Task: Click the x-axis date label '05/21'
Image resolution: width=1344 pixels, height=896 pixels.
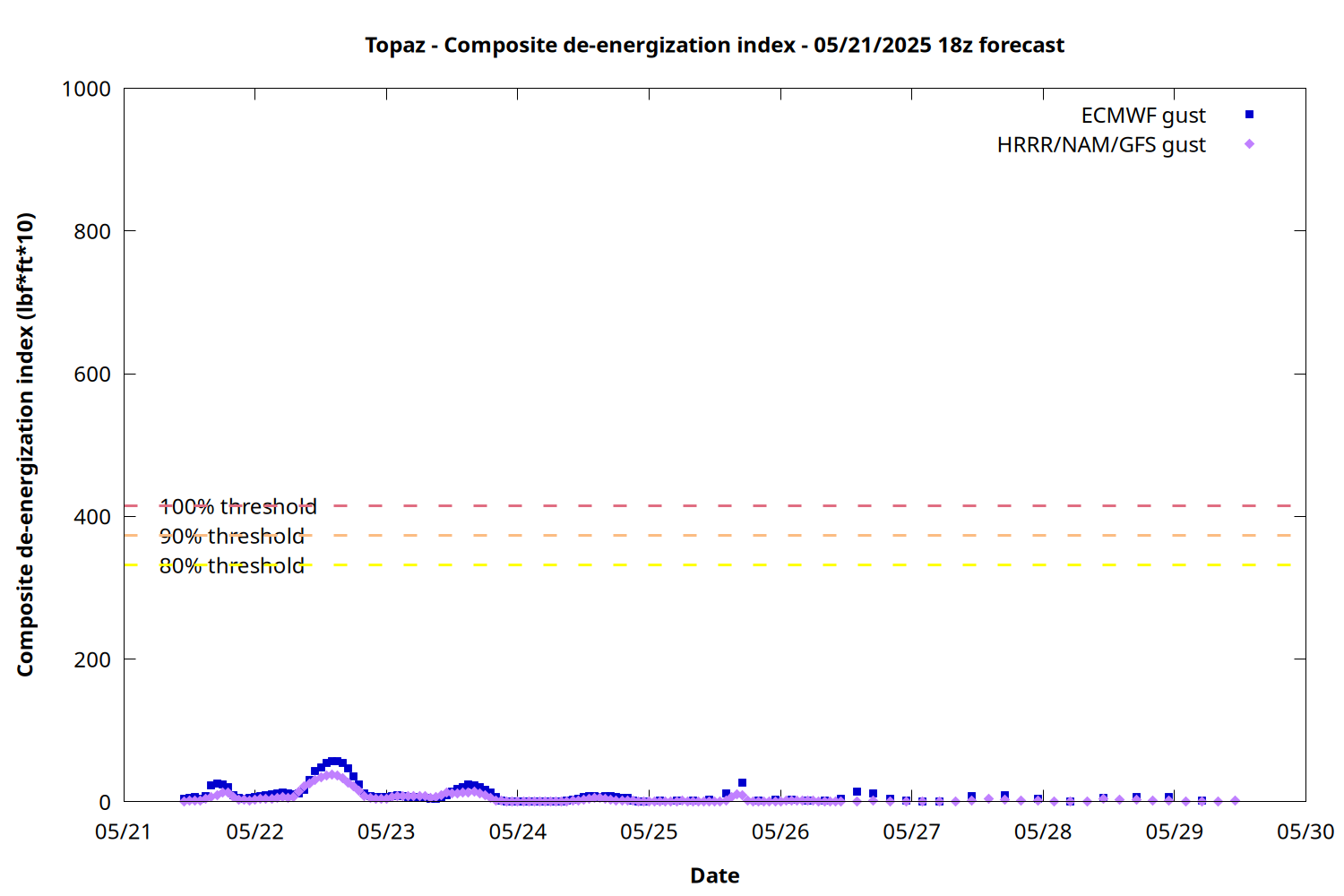Action: click(x=124, y=831)
